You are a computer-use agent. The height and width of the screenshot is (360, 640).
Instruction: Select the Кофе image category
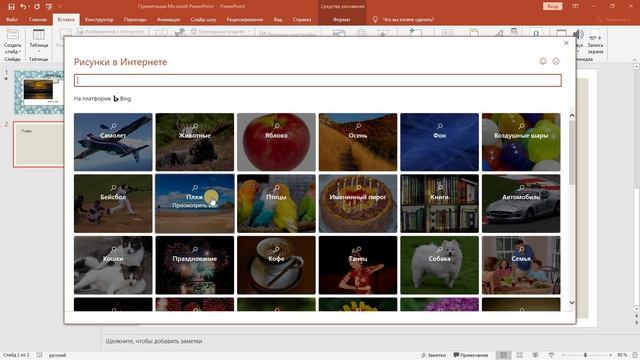click(276, 265)
